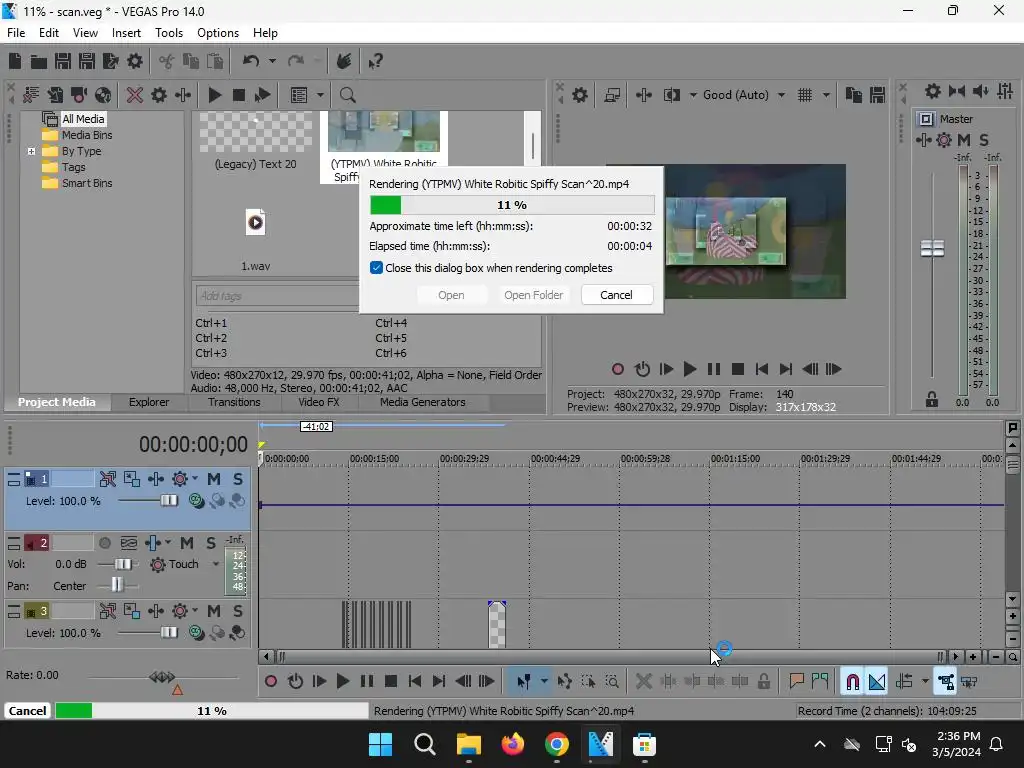Click the audio track Vol slider handle

tap(123, 564)
